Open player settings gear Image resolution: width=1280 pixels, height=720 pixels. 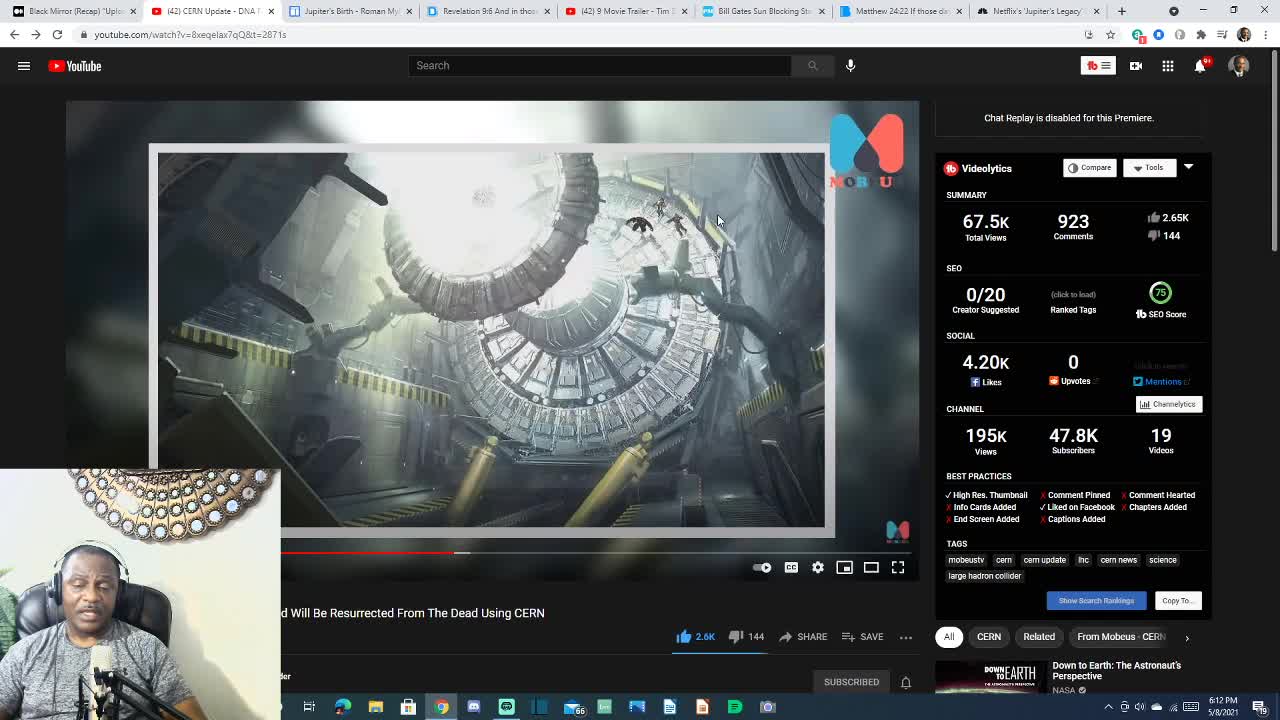(x=818, y=568)
